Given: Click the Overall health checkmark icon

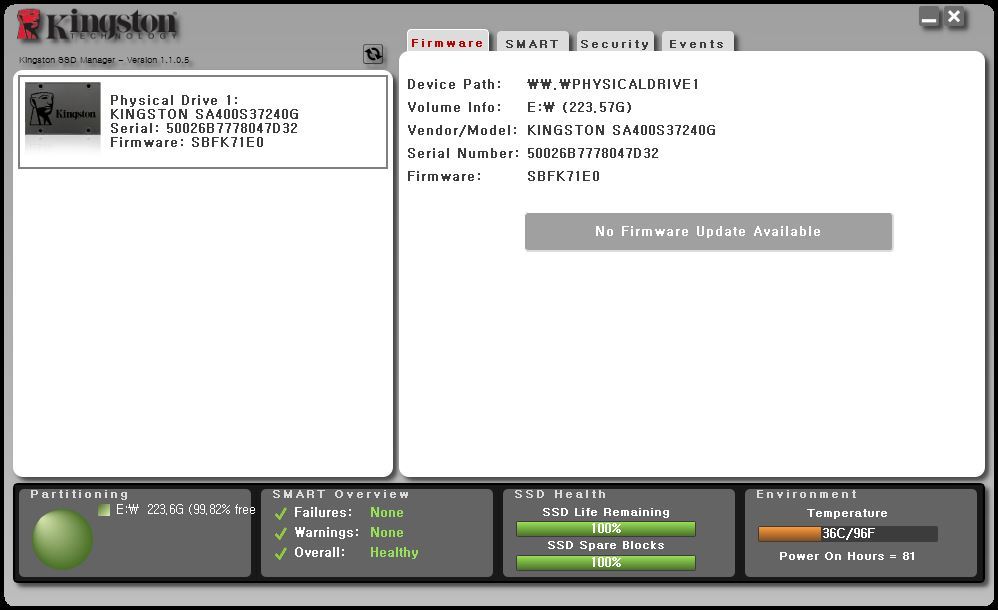Looking at the screenshot, I should pos(281,553).
